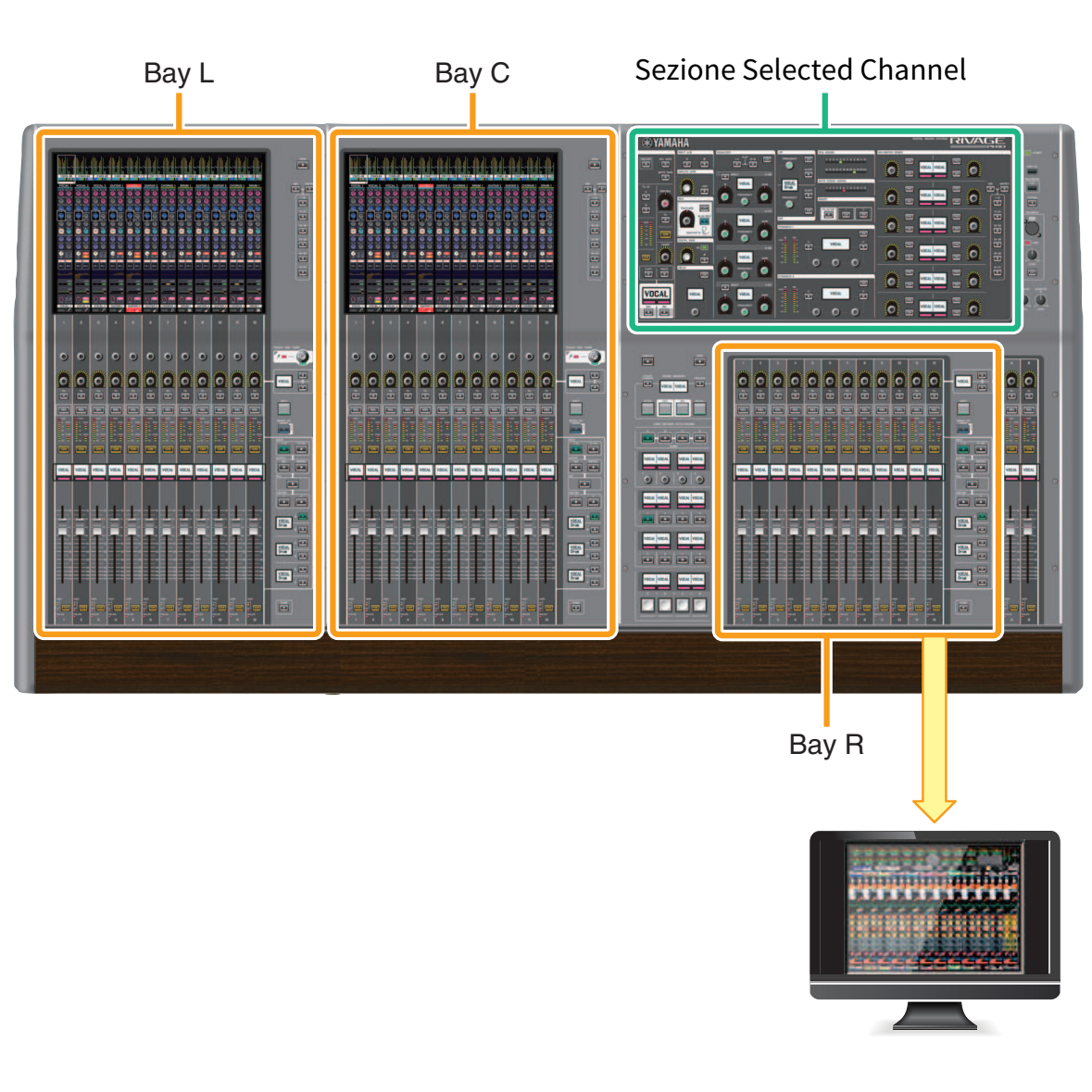Click the large VOCAL channel name display

656,295
